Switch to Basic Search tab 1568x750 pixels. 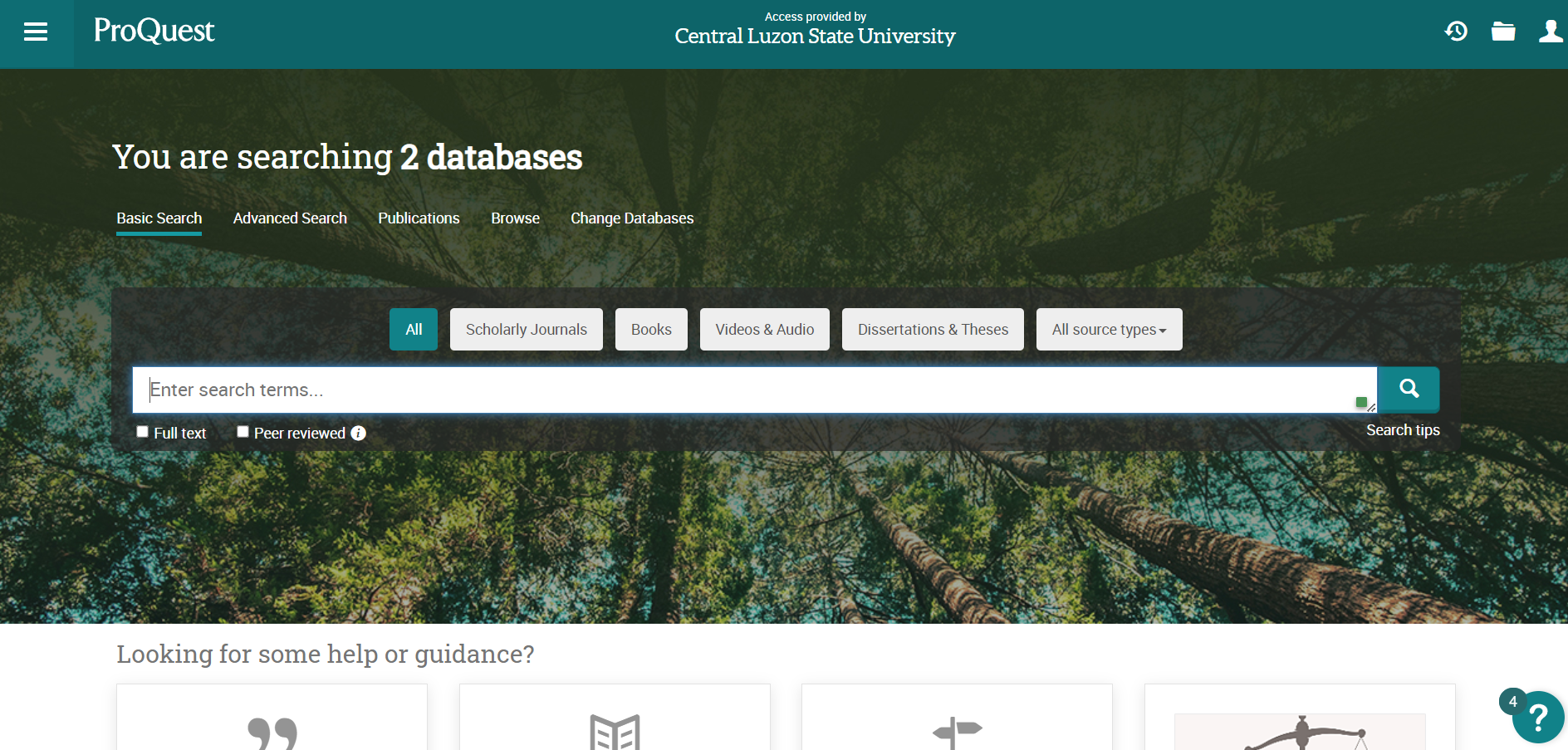click(159, 218)
